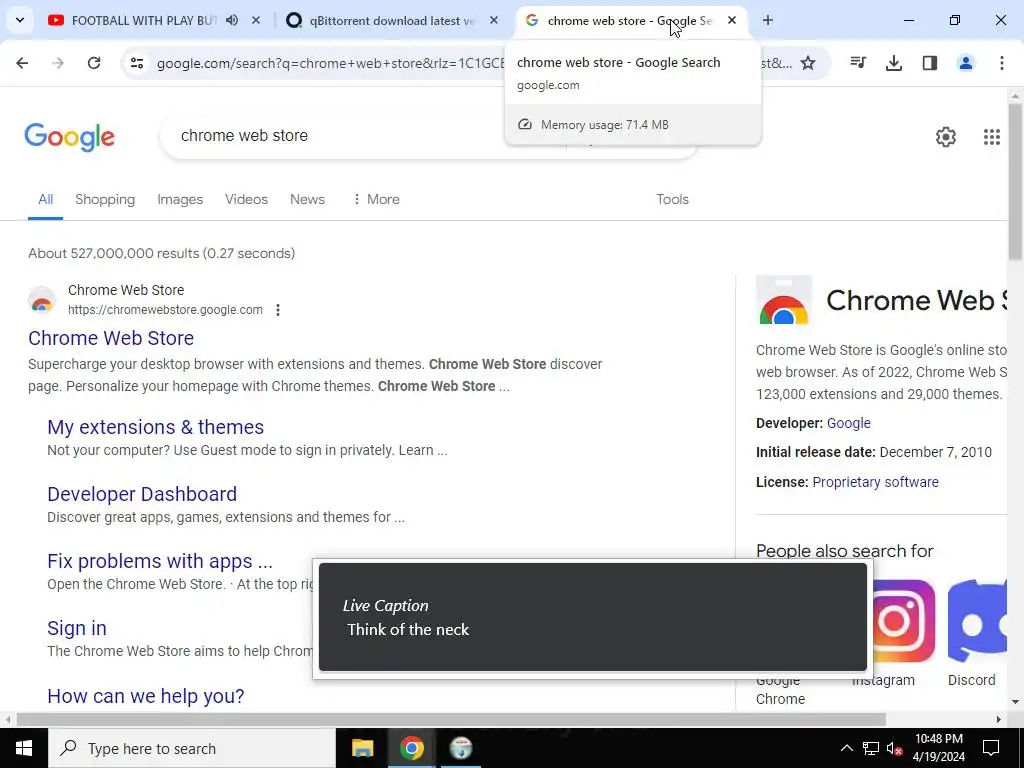This screenshot has width=1024, height=768.
Task: Open the Windows Start menu
Action: point(24,748)
